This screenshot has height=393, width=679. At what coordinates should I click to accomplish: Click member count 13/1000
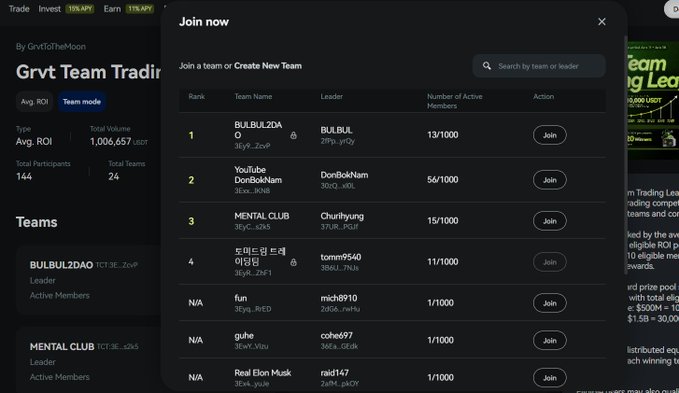point(443,135)
